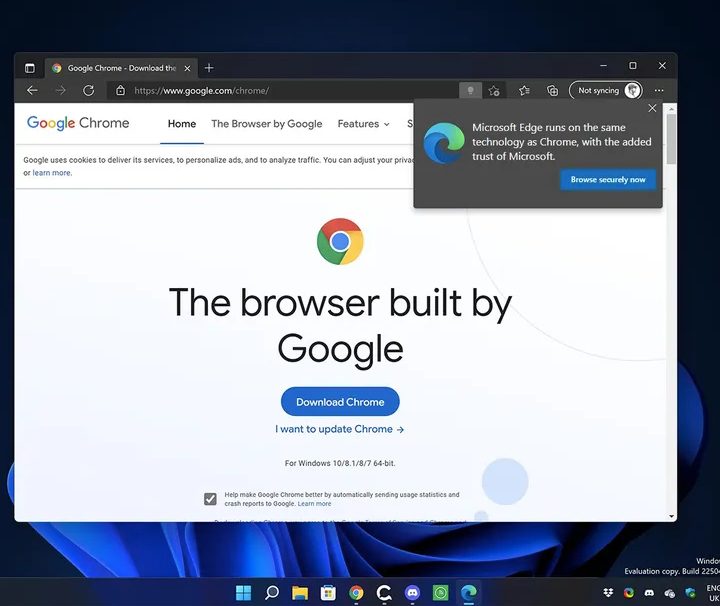Add this page to favorites with the star-plus icon

pos(494,90)
